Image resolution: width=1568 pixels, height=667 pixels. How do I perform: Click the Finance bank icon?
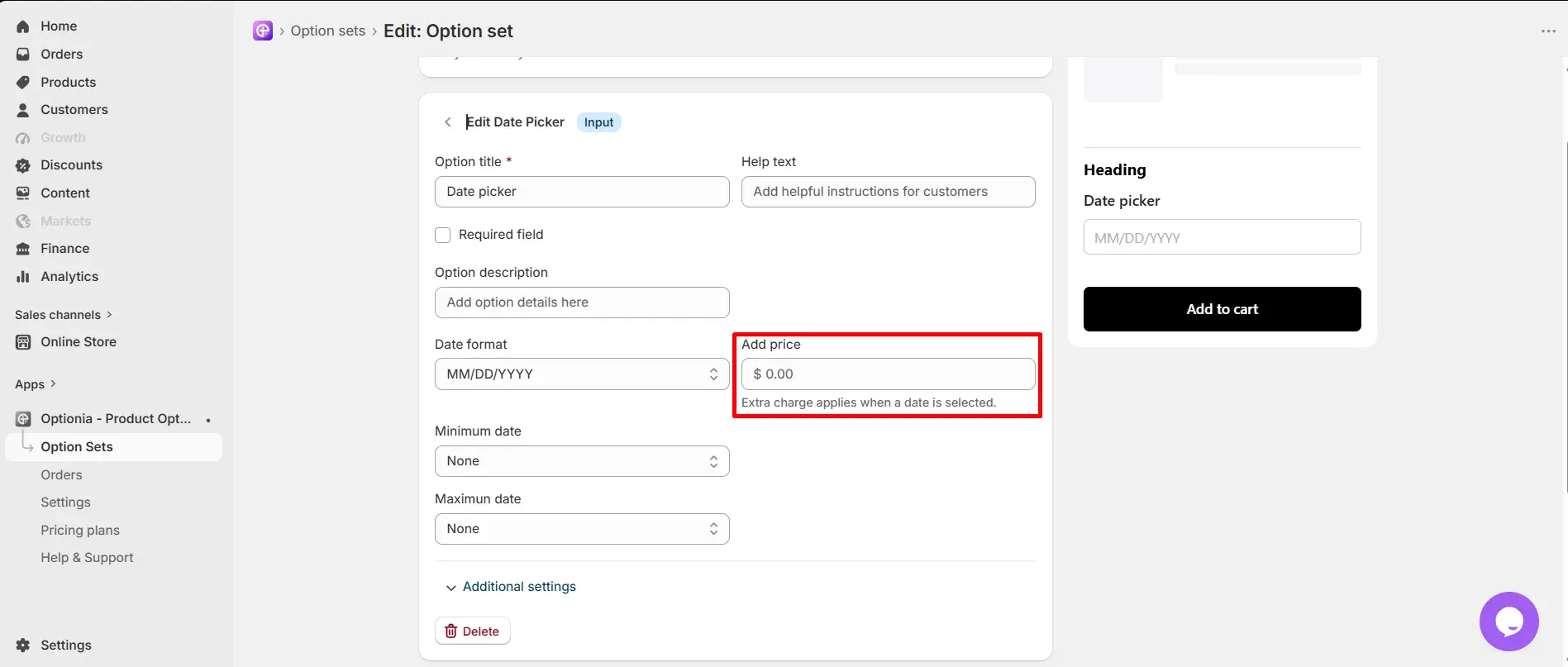23,249
